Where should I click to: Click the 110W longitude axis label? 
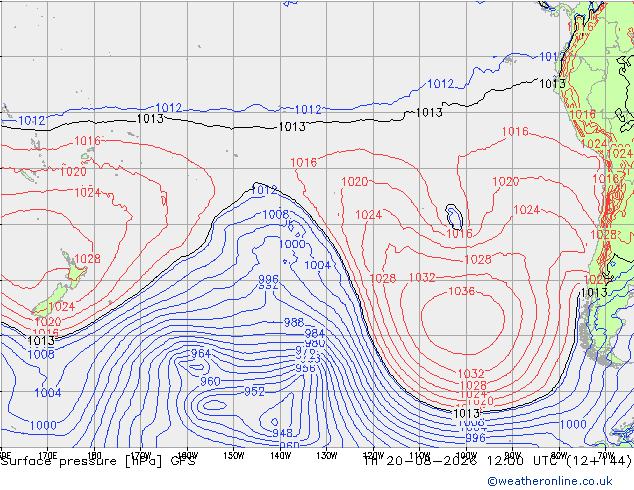tap(420, 455)
